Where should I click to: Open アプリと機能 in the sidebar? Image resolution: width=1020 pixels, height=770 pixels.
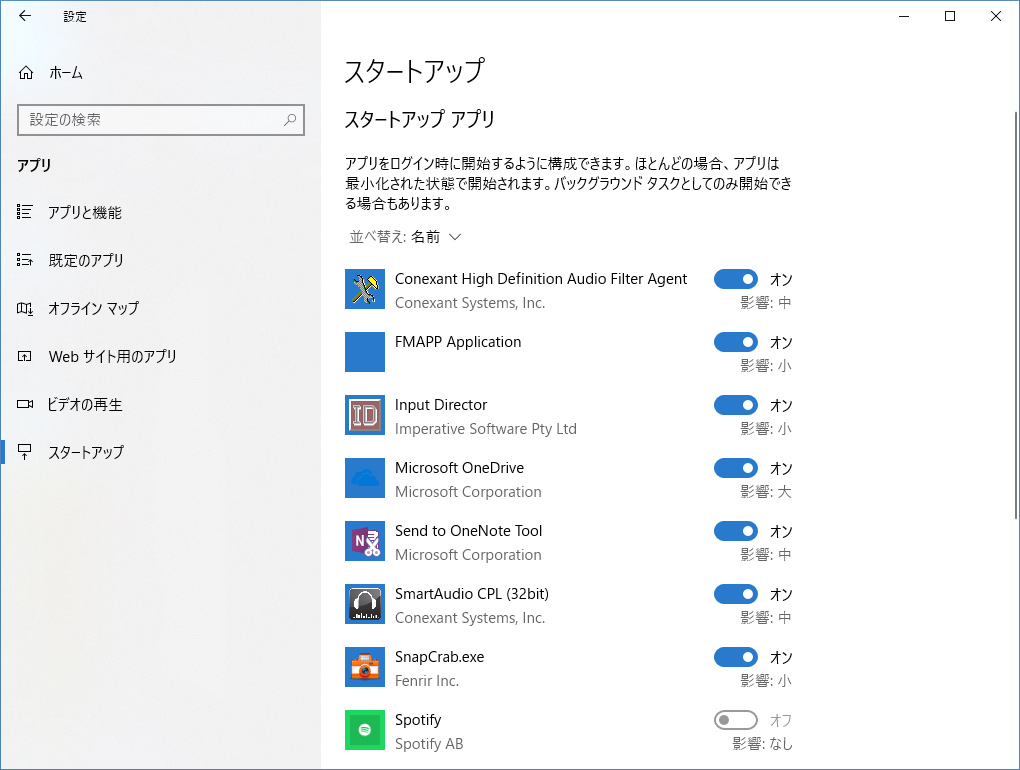pos(85,212)
